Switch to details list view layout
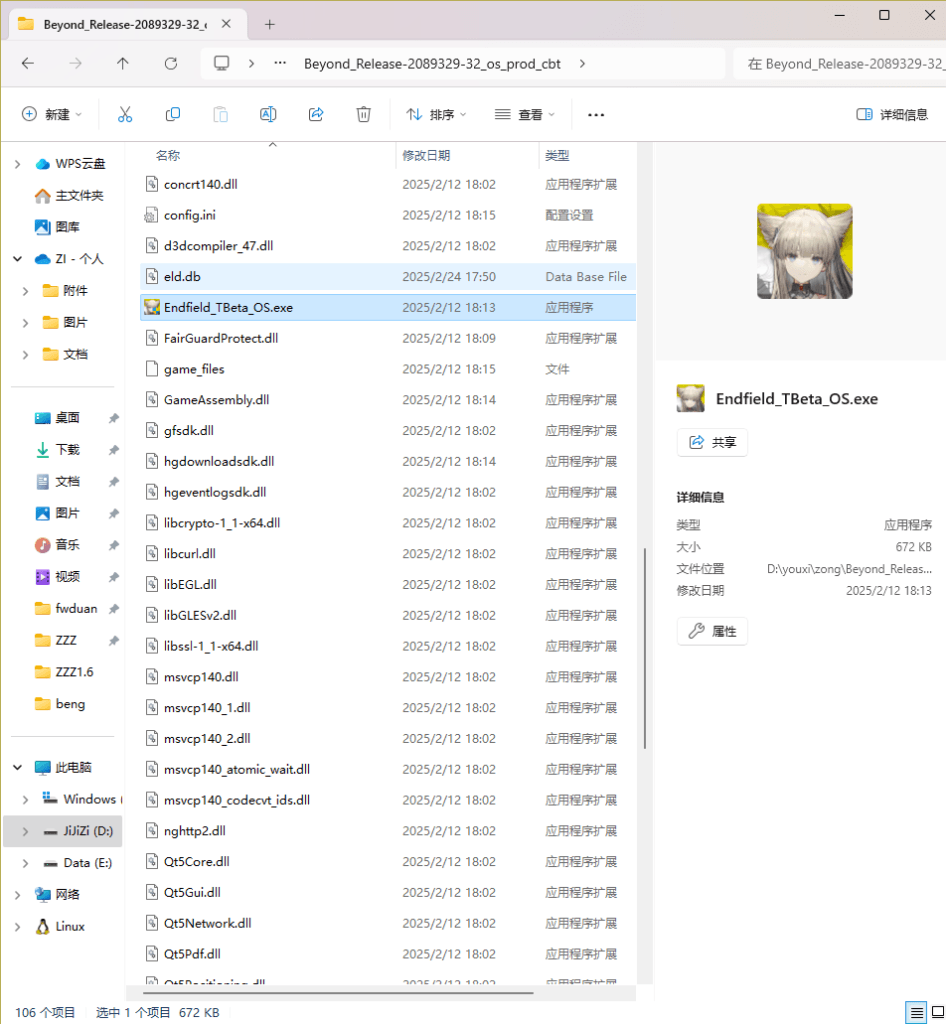946x1024 pixels. click(915, 1012)
